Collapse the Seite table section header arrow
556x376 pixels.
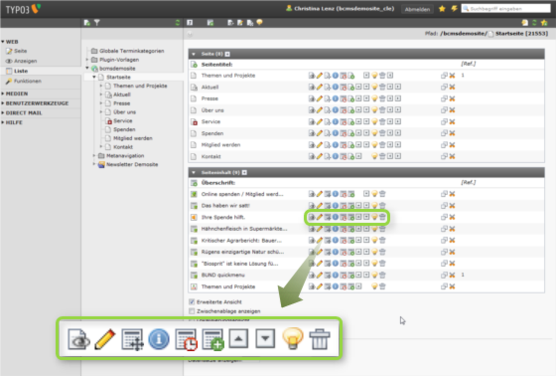[194, 54]
